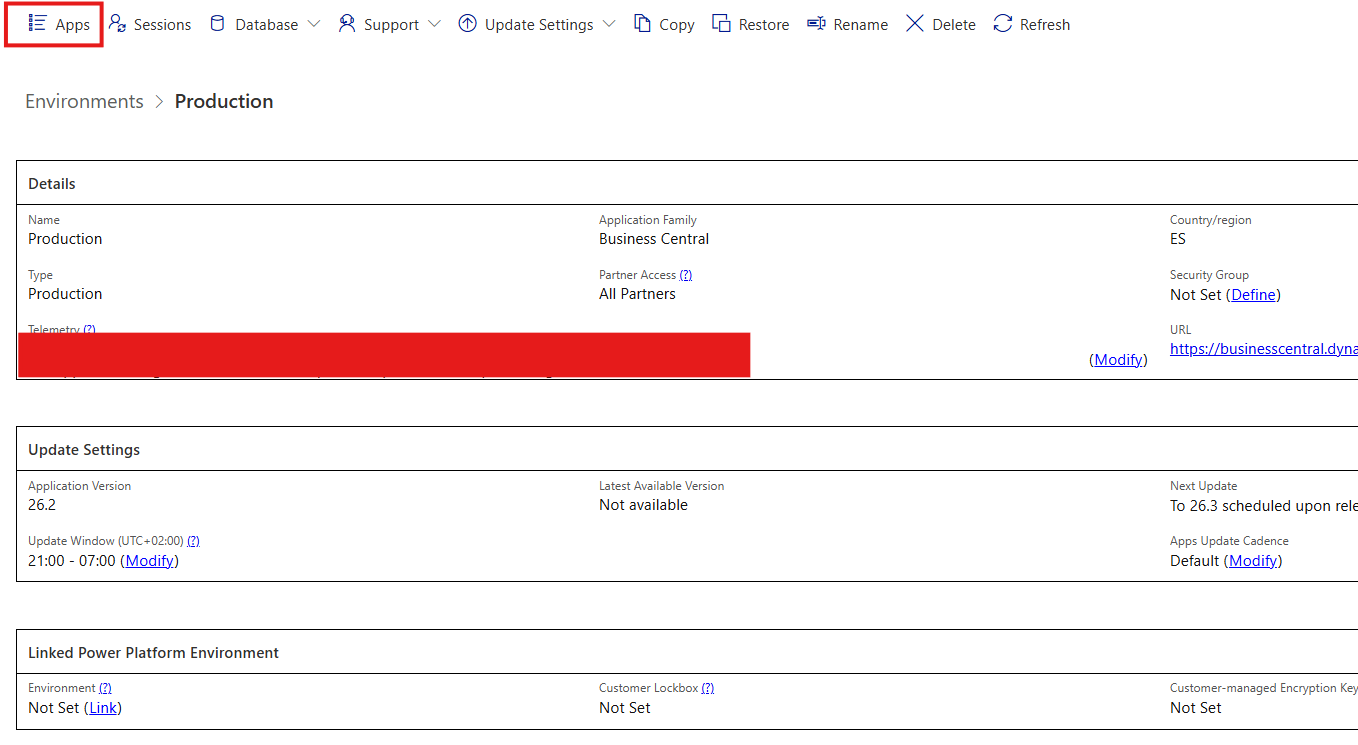Click the Copy environment icon

[642, 23]
